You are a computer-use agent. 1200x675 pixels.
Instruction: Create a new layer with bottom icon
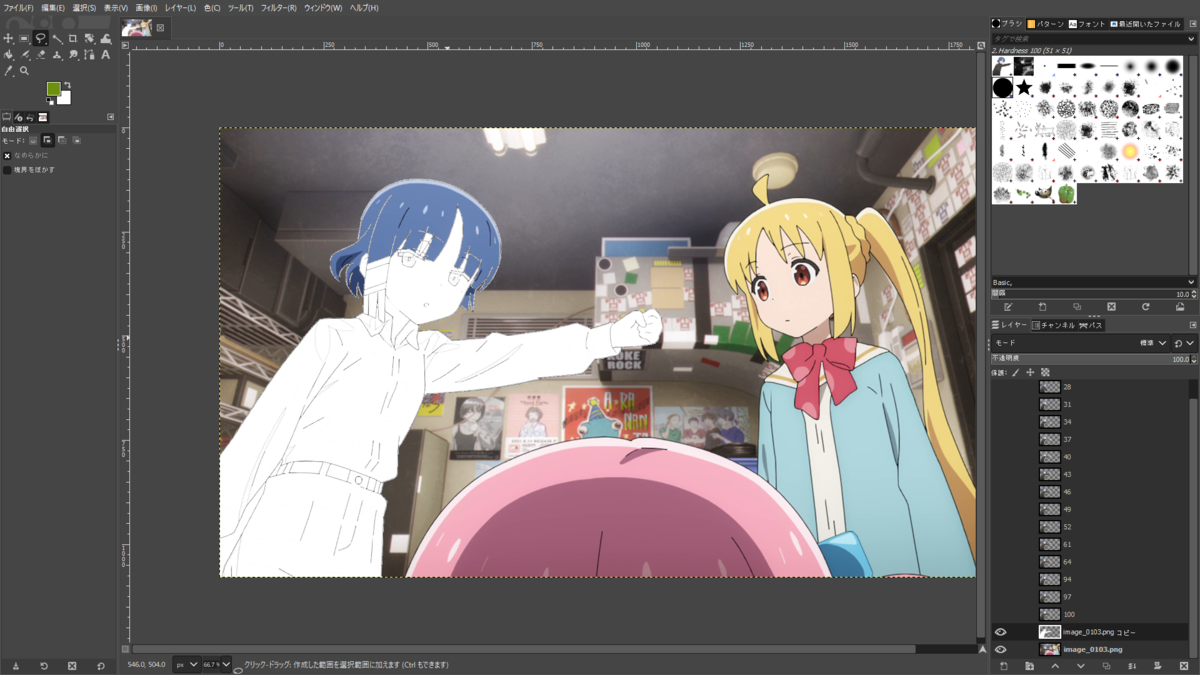click(1004, 666)
